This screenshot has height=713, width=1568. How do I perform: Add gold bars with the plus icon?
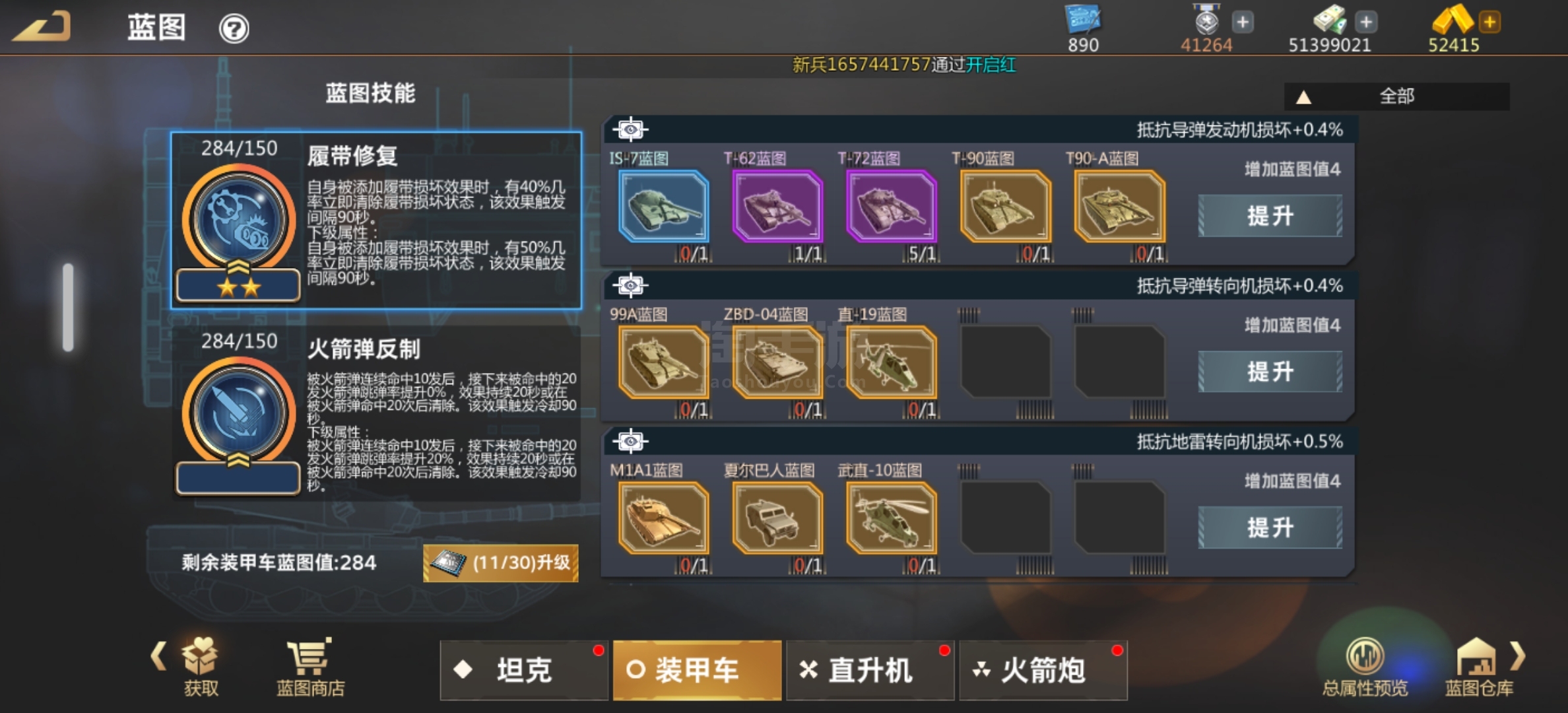[1489, 22]
